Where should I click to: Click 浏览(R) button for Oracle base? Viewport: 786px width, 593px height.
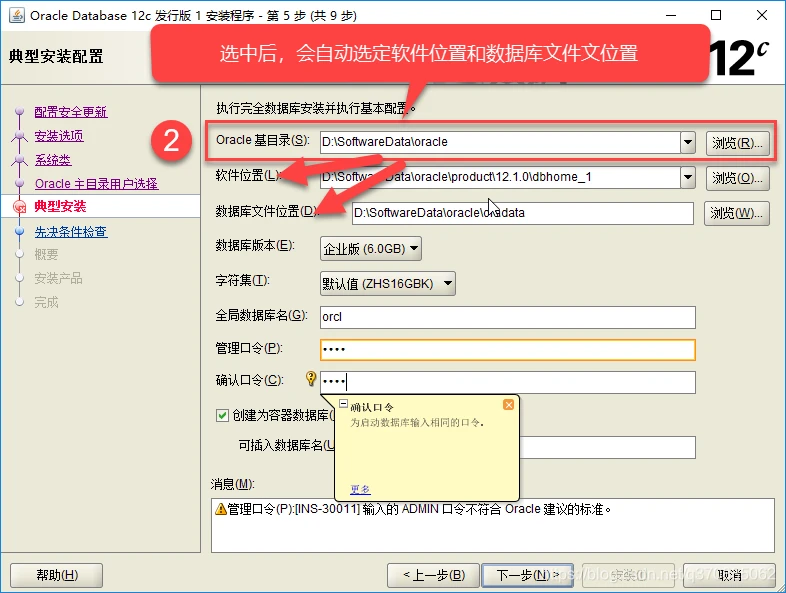click(x=738, y=142)
